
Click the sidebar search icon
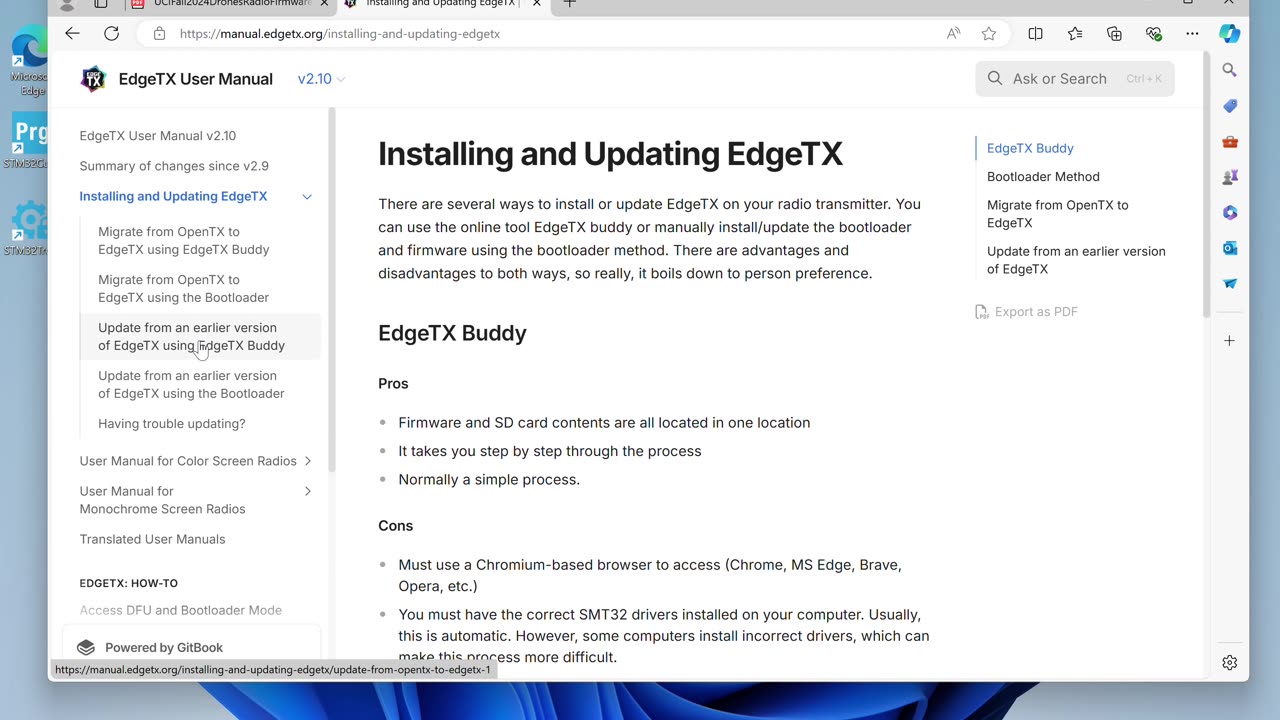pos(1230,70)
